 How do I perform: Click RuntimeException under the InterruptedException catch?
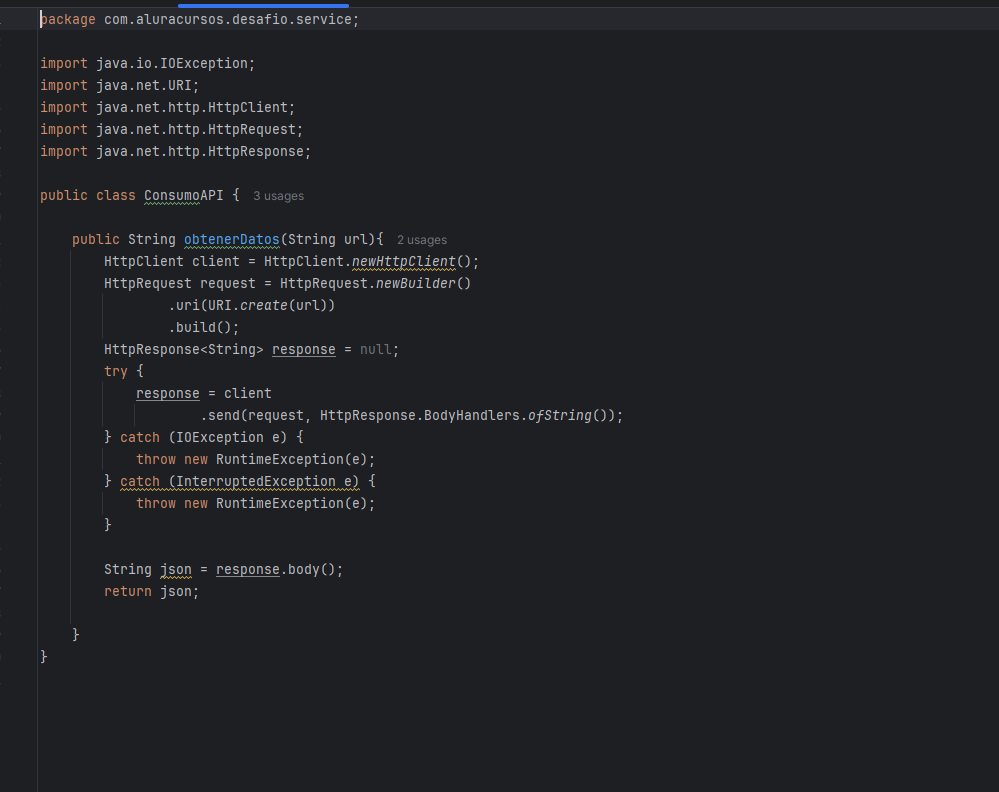280,503
